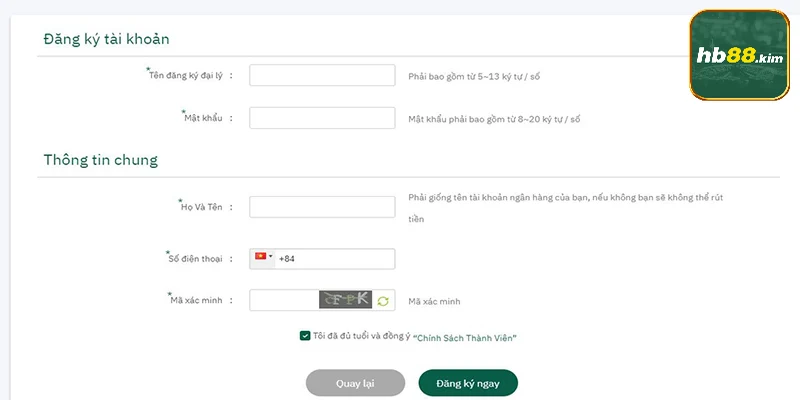The image size is (800, 400).
Task: Click the captcha code image
Action: 345,299
